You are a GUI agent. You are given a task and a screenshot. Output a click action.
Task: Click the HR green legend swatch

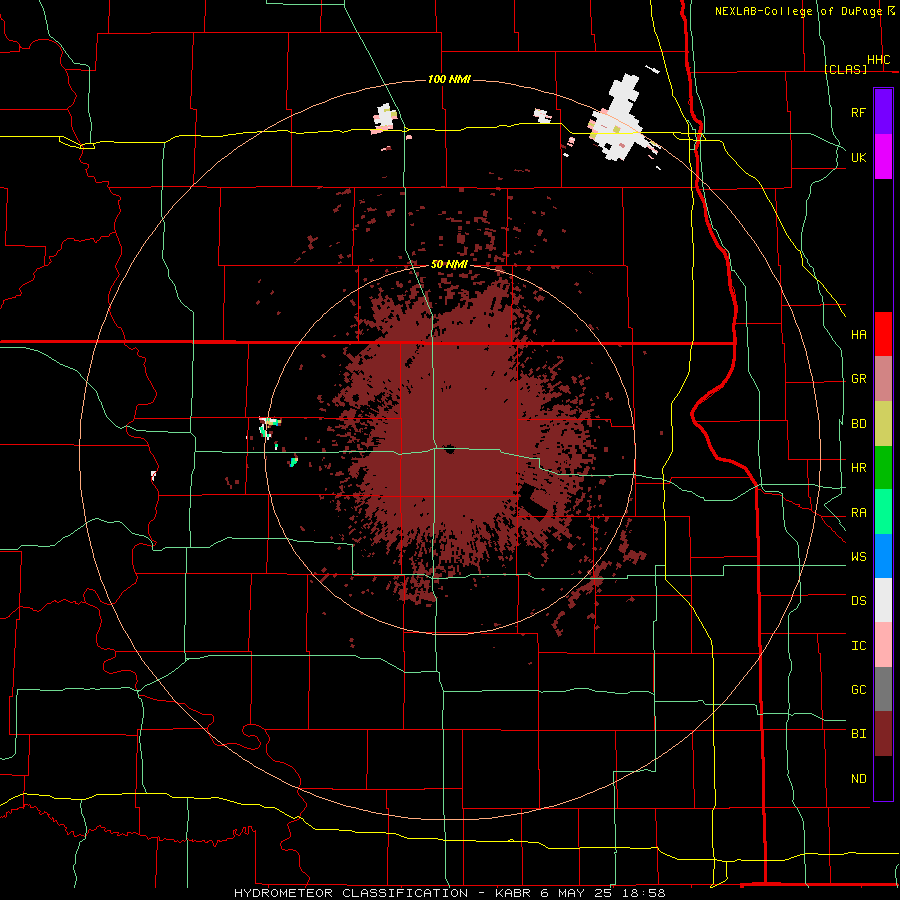[883, 467]
